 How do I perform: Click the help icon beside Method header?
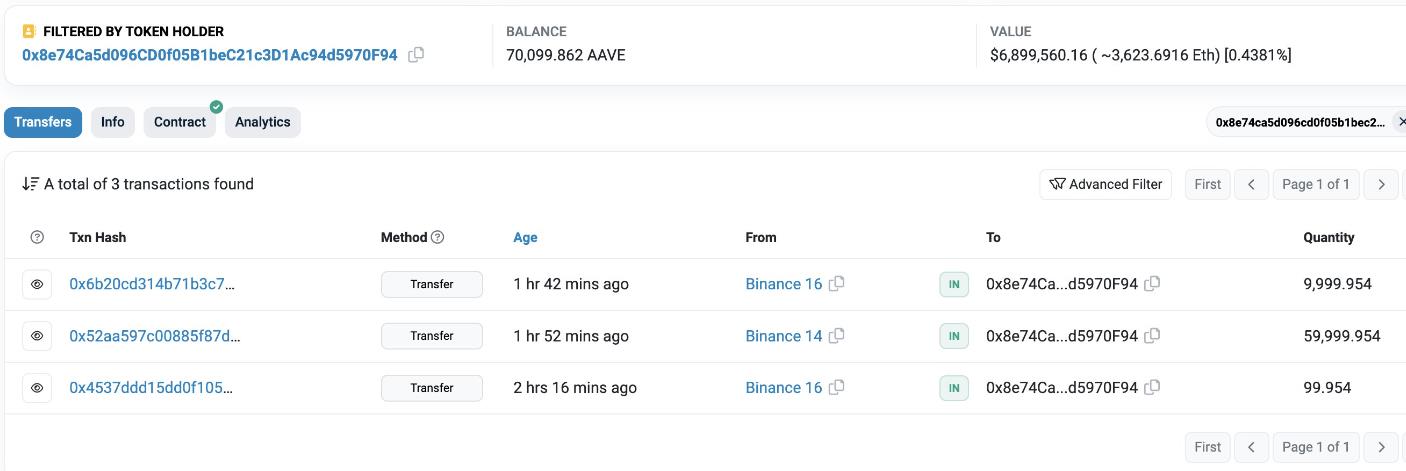tap(437, 238)
